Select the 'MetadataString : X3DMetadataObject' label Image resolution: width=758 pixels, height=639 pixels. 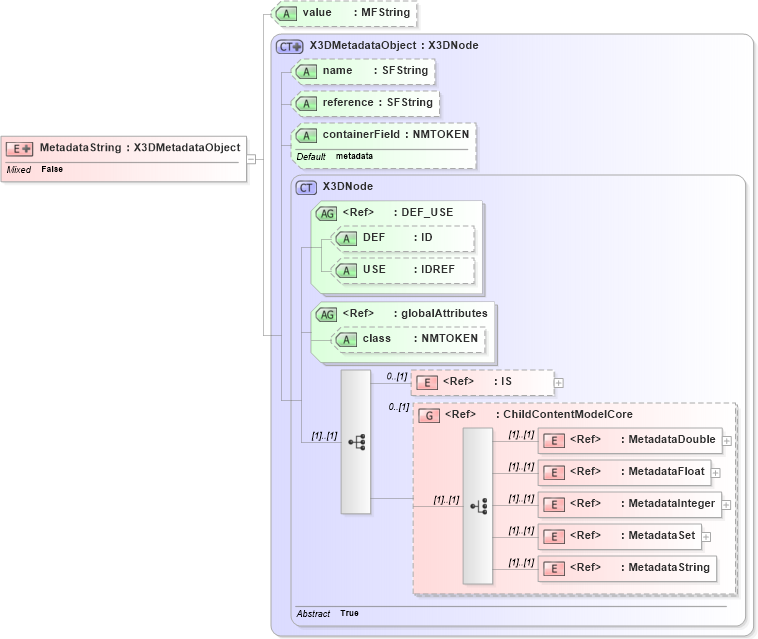point(140,147)
